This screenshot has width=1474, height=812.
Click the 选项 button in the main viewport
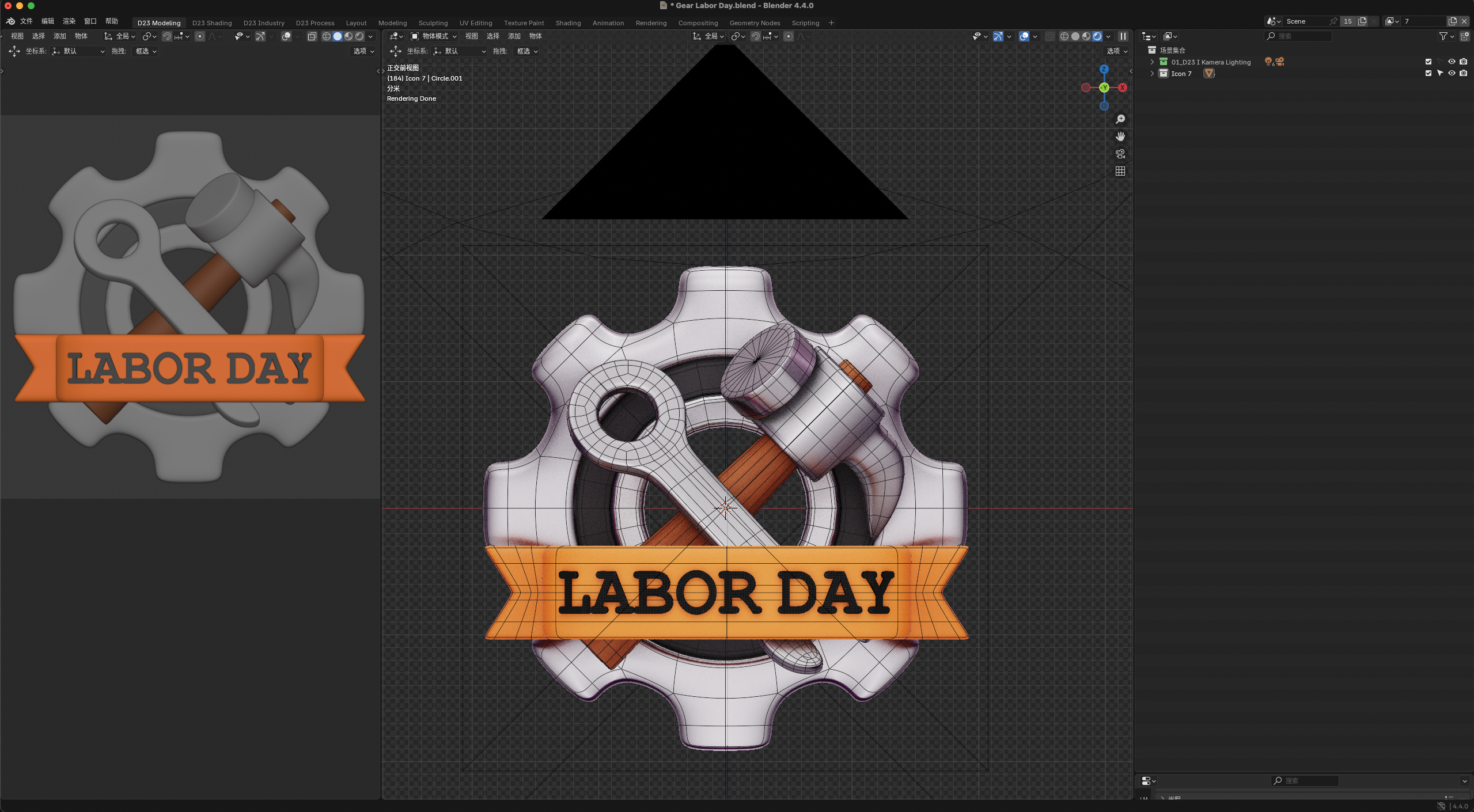[x=1116, y=51]
